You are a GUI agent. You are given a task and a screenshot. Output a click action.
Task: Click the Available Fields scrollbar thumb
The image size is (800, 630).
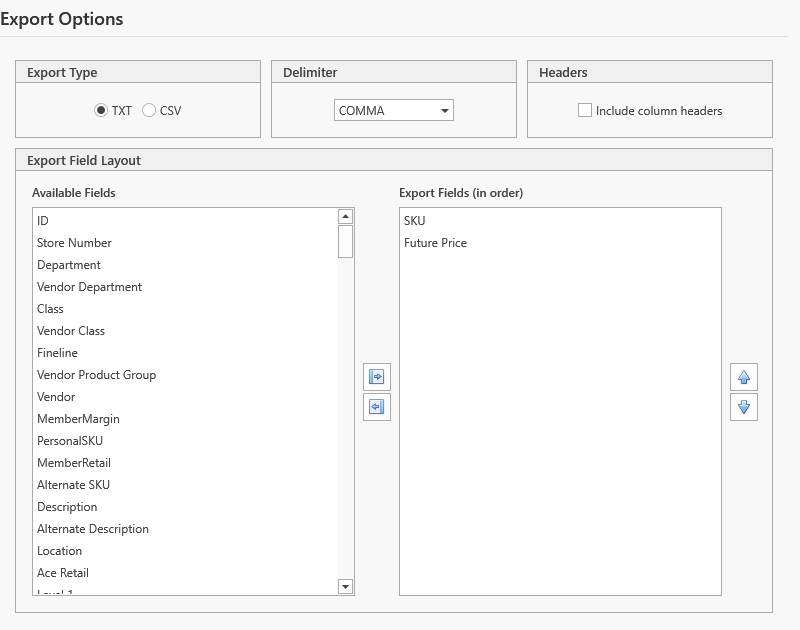[345, 242]
